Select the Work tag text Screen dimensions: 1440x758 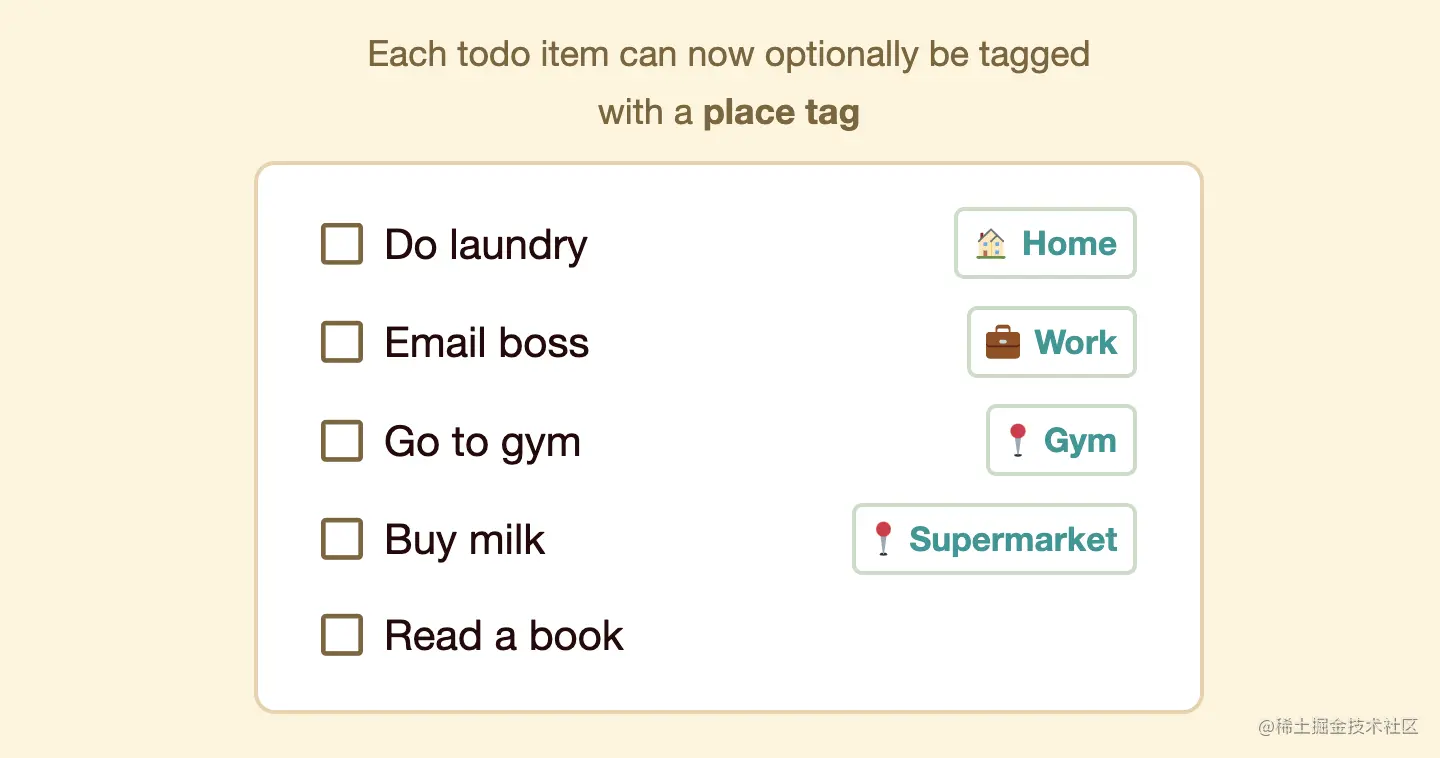point(1075,342)
